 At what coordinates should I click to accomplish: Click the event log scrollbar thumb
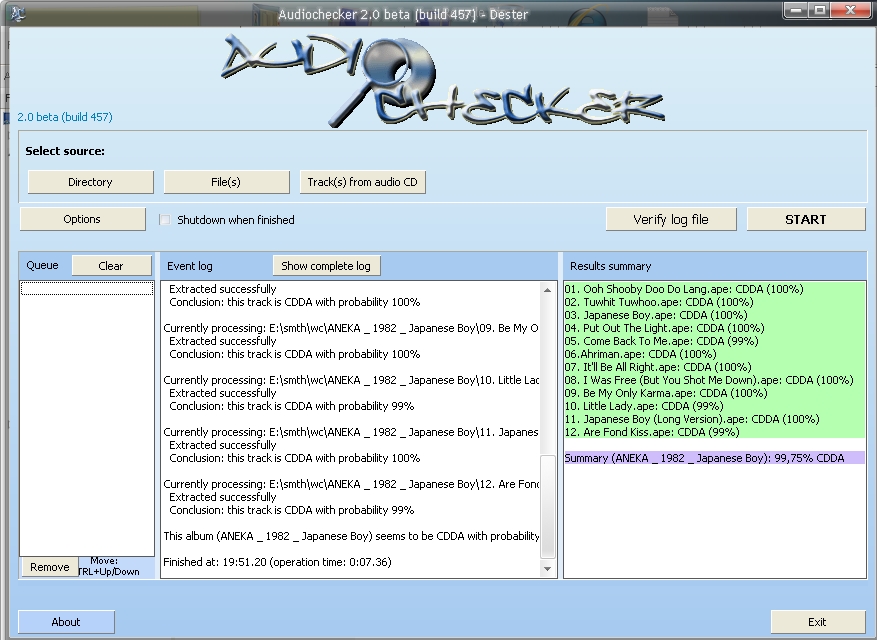click(547, 507)
